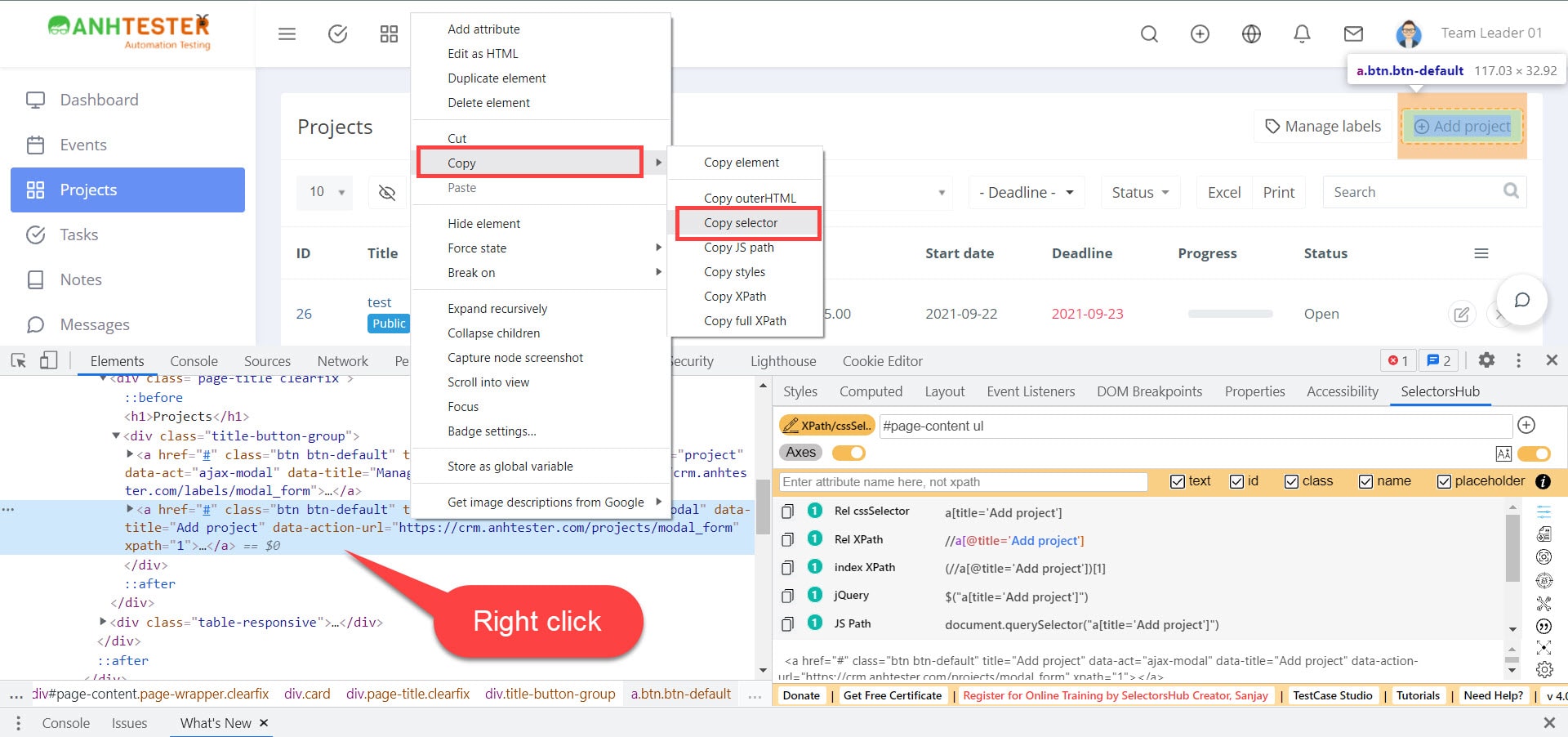Toggle the Axes switch

[848, 453]
